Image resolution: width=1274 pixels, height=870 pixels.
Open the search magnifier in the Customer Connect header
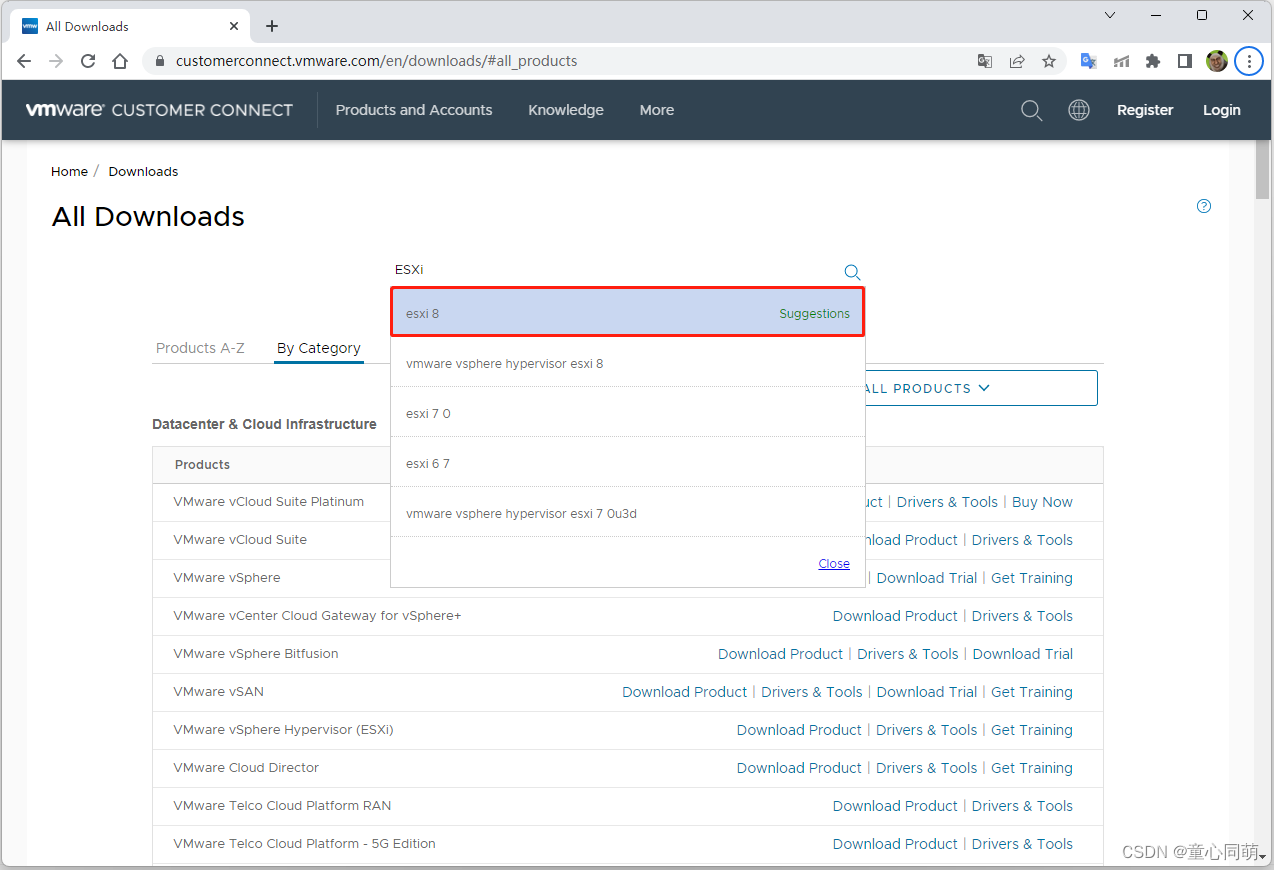coord(1031,110)
